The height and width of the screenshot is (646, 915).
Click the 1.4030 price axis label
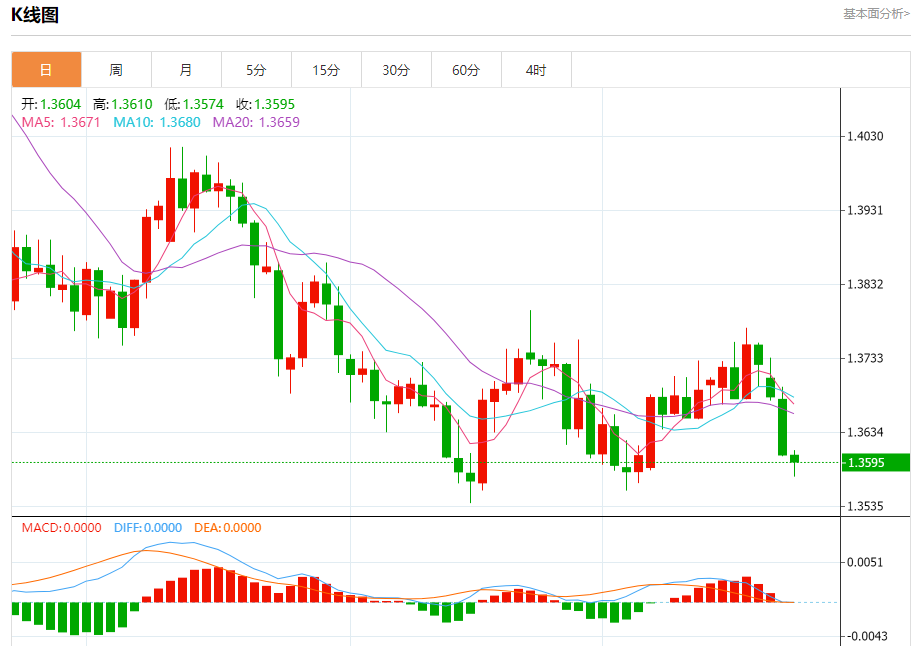tap(865, 136)
